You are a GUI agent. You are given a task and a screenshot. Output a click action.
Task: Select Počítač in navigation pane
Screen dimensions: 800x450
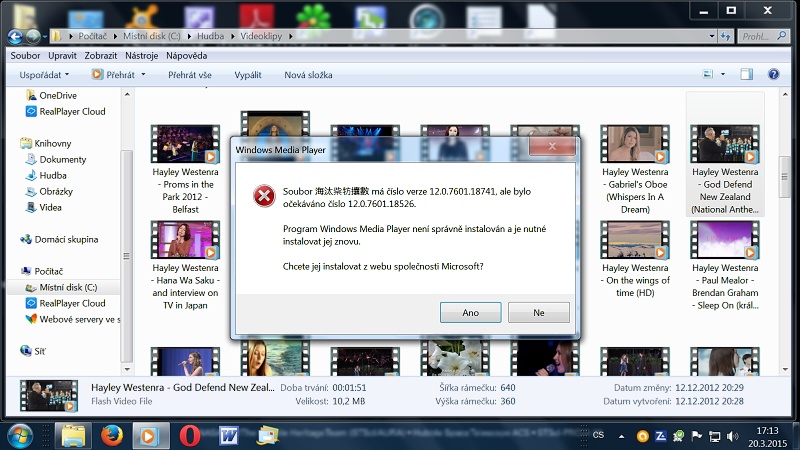pyautogui.click(x=41, y=271)
